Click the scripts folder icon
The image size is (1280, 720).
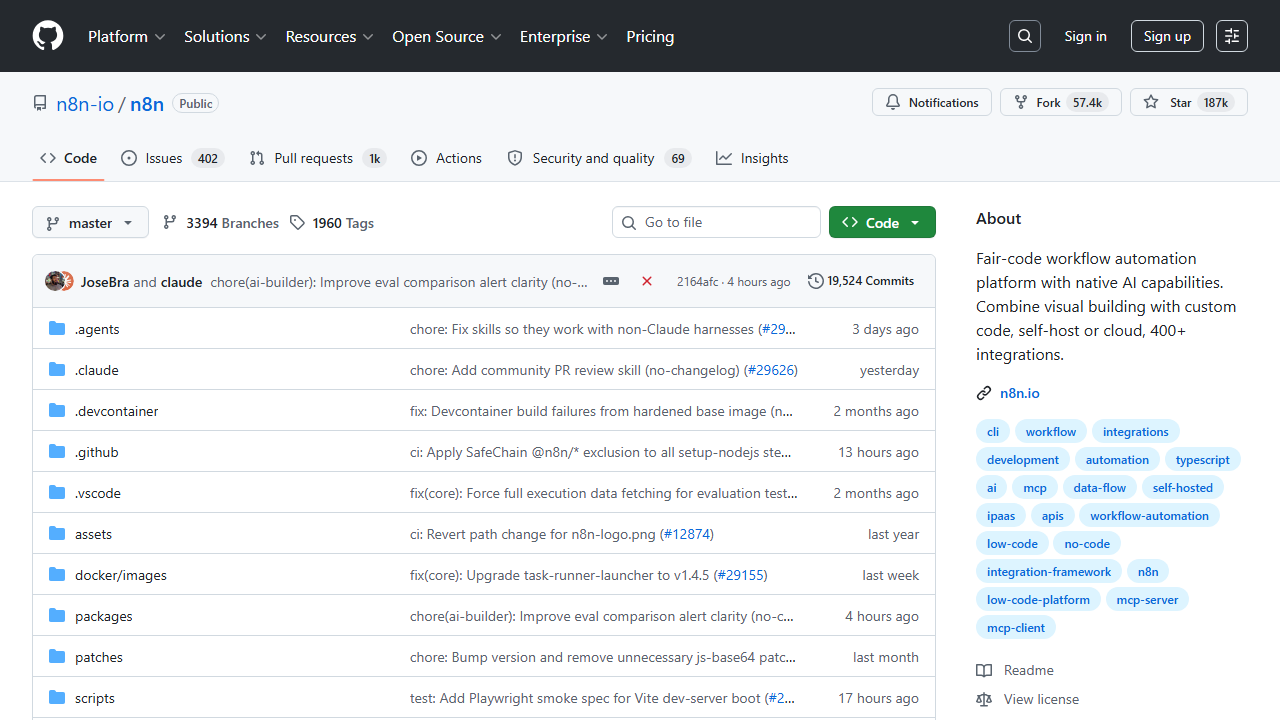[57, 698]
